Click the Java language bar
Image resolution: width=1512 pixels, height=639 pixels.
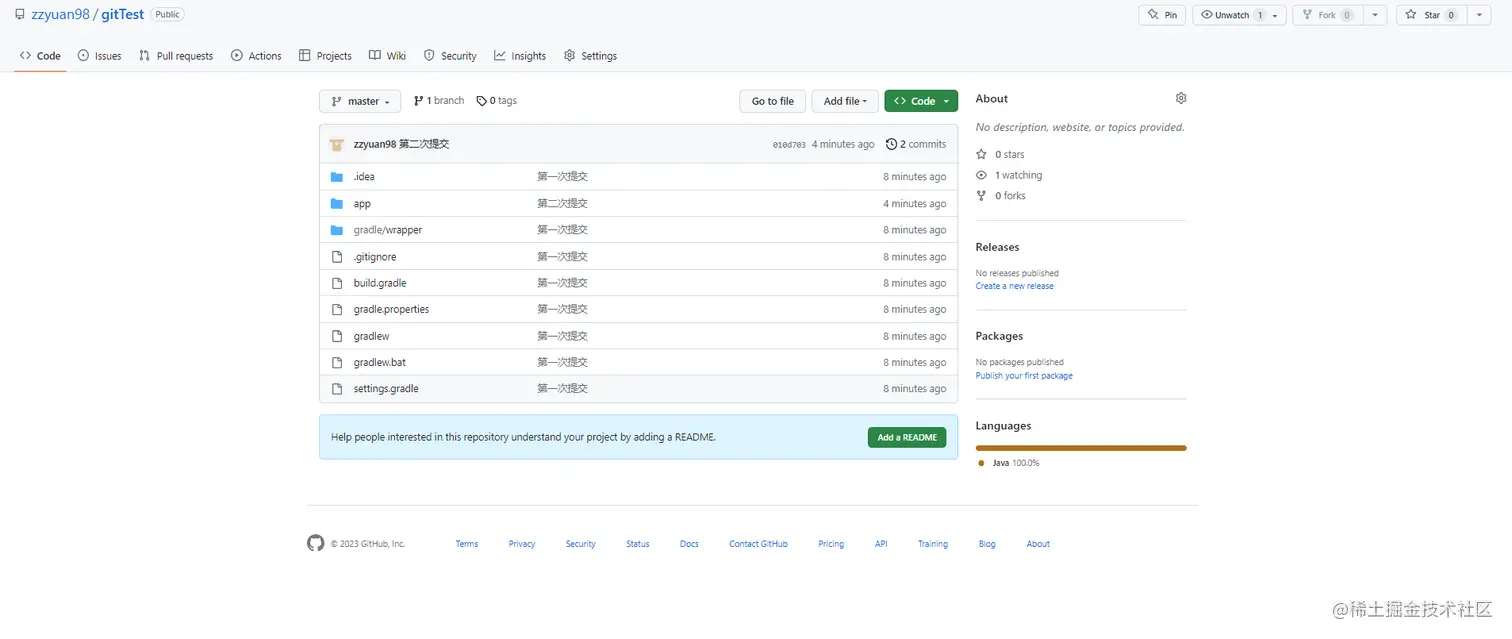(x=1081, y=448)
